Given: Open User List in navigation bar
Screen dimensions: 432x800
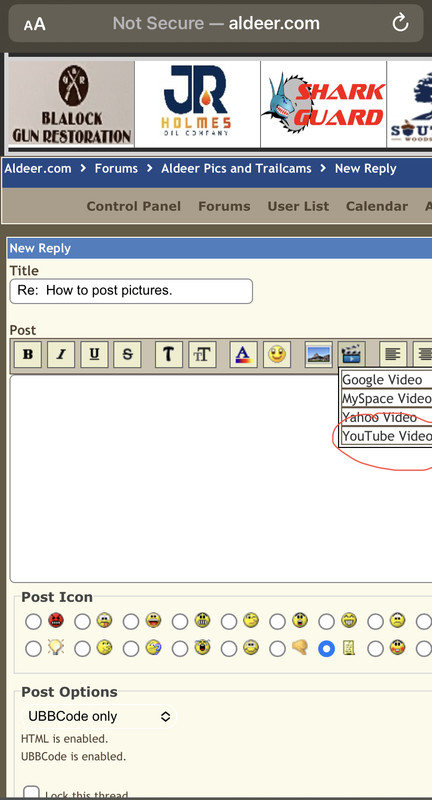Looking at the screenshot, I should pos(298,206).
